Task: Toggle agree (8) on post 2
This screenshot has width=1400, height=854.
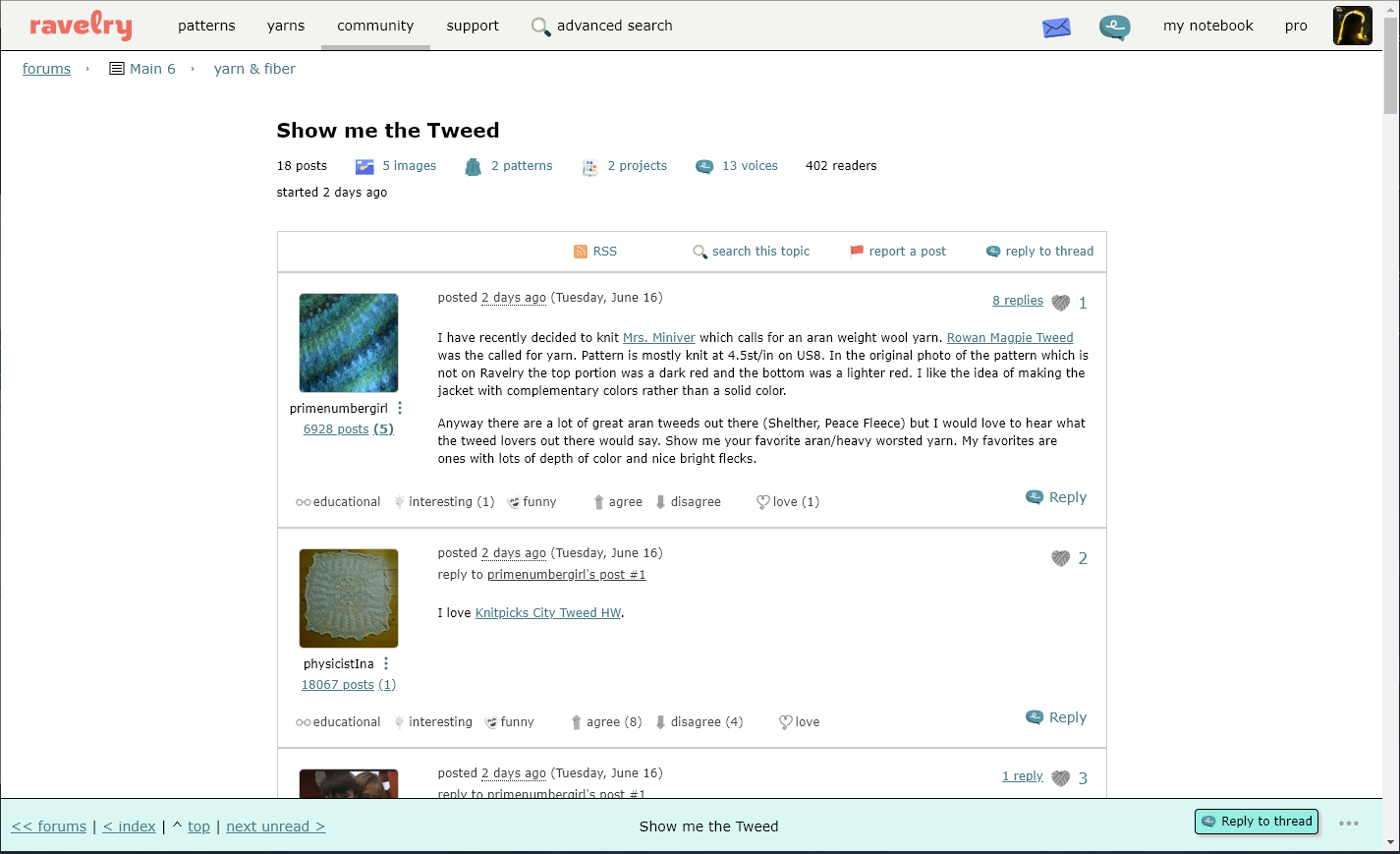Action: pyautogui.click(x=606, y=722)
